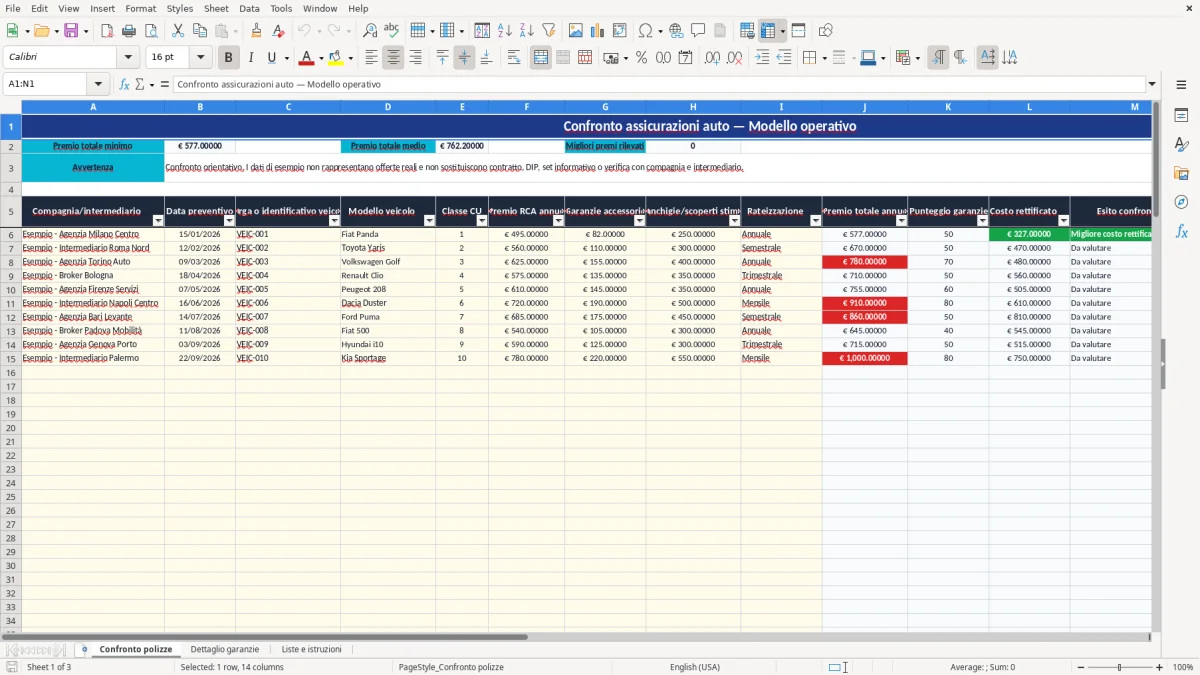The image size is (1200, 675).
Task: Run the spelling check
Action: tap(392, 31)
